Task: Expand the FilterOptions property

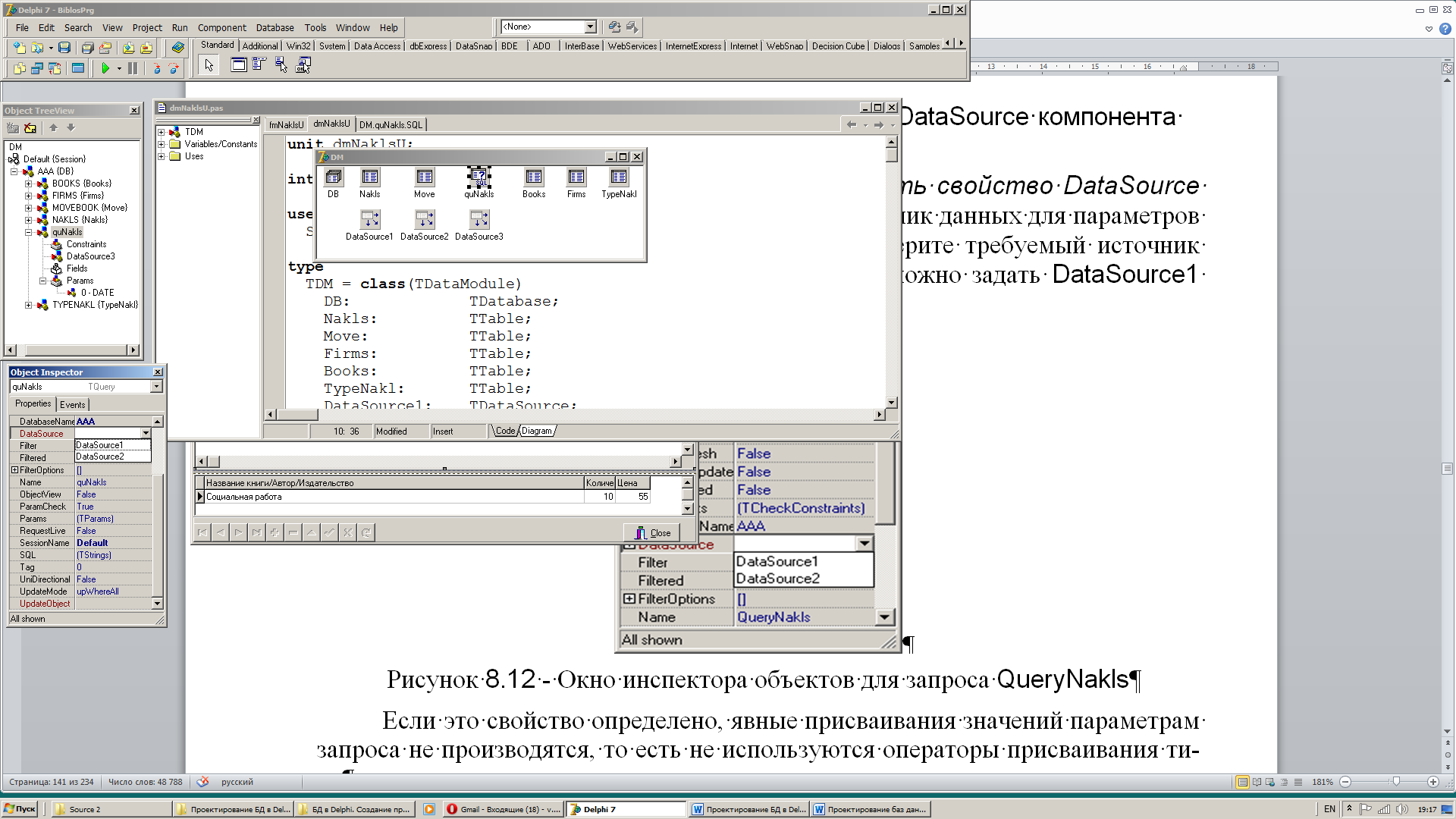Action: click(x=14, y=470)
